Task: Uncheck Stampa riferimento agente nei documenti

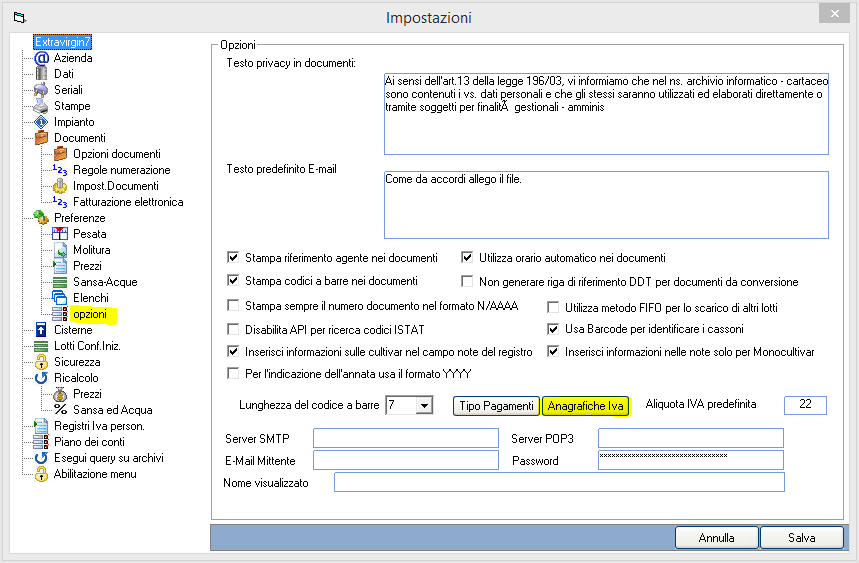Action: [233, 257]
